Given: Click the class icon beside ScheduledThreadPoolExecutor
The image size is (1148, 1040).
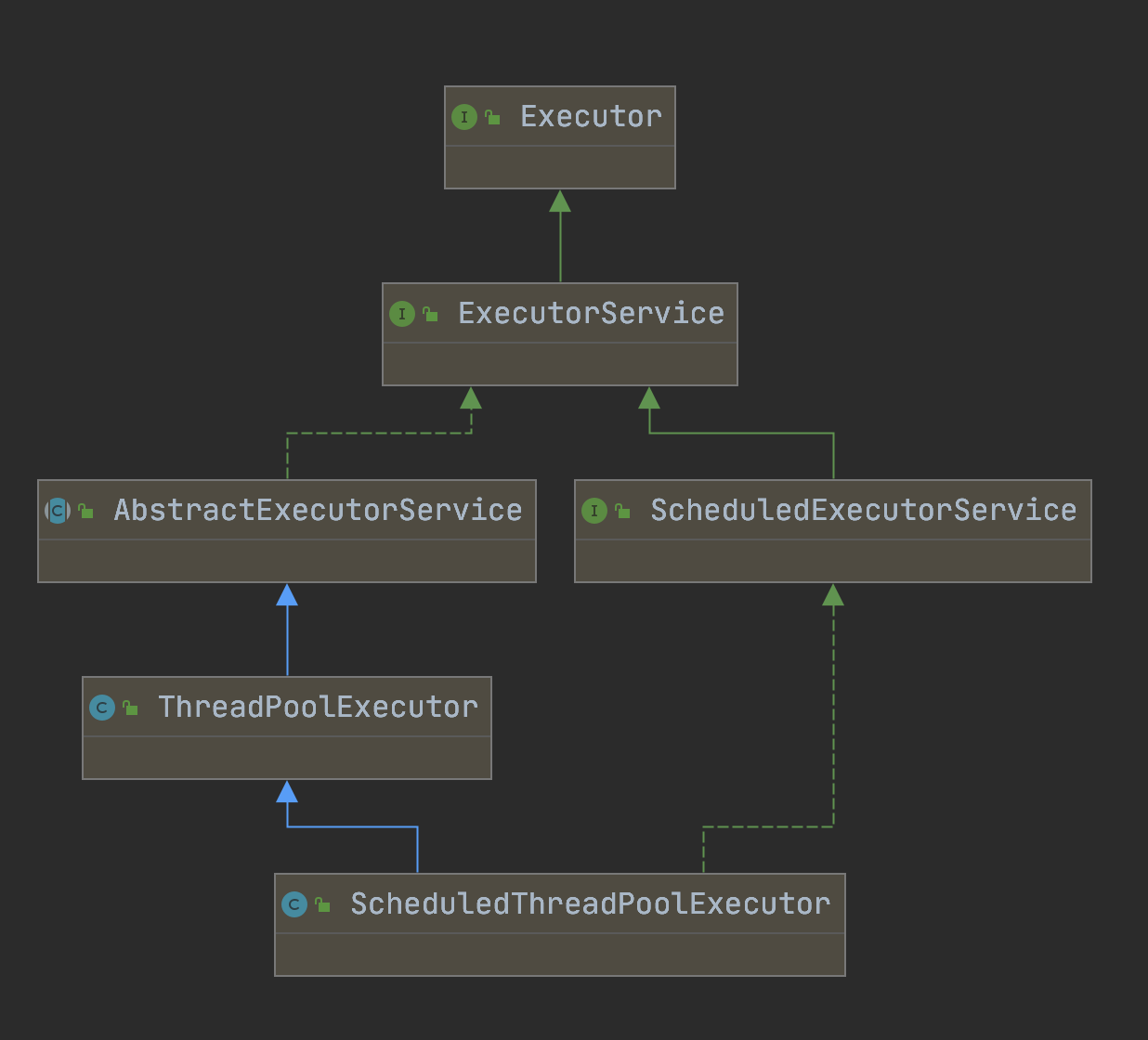Looking at the screenshot, I should [x=294, y=904].
